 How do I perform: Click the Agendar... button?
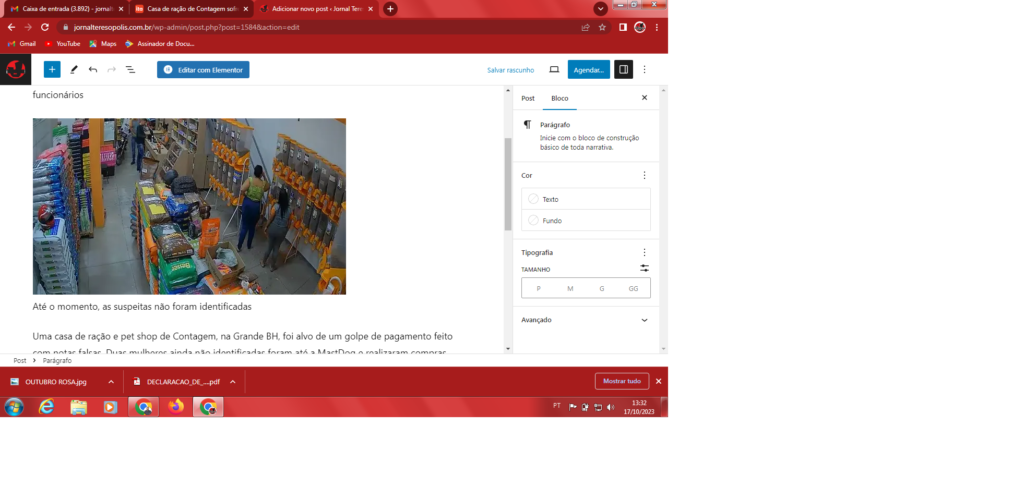pos(588,69)
